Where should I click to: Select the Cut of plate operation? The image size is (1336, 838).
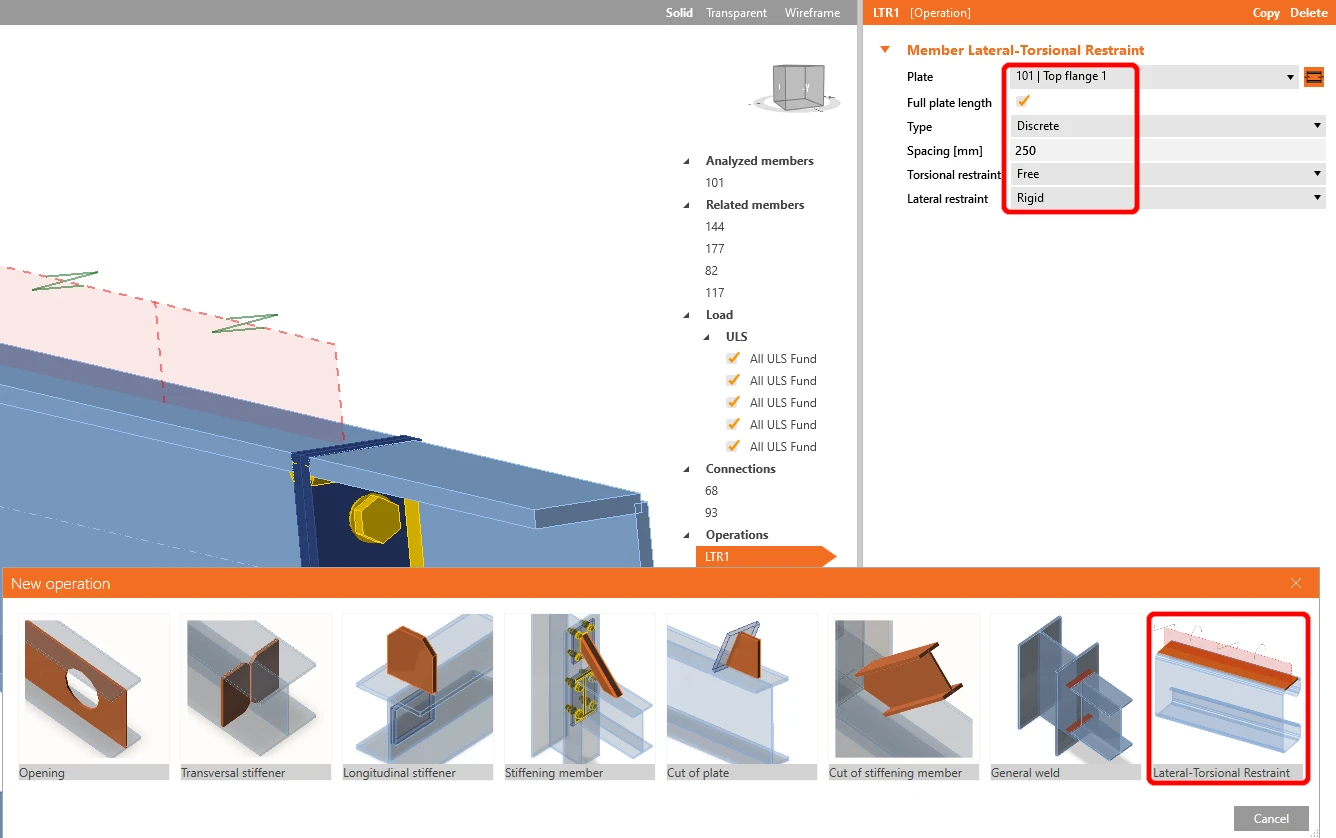point(741,697)
